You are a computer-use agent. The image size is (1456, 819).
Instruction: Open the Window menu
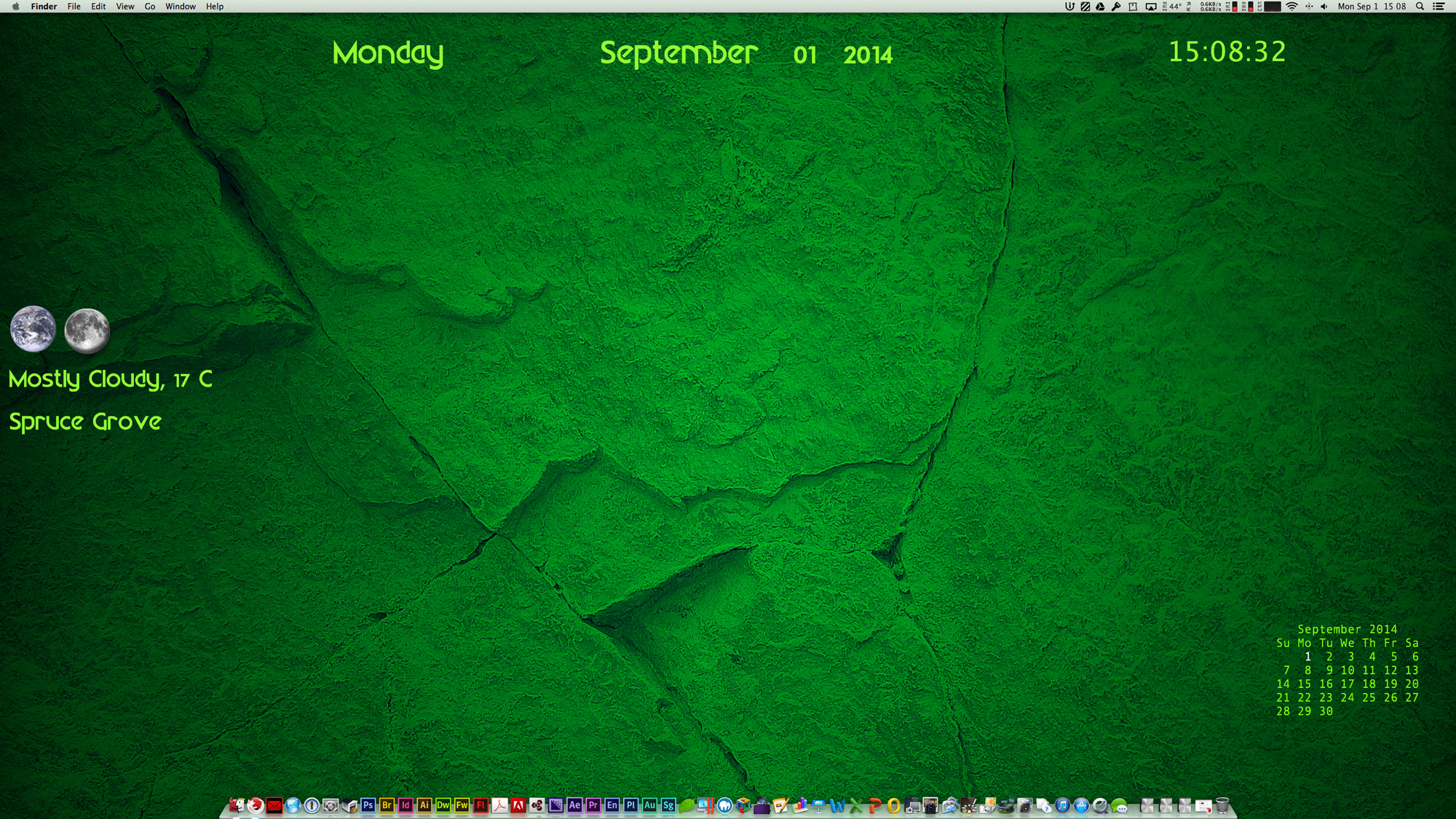[x=181, y=7]
